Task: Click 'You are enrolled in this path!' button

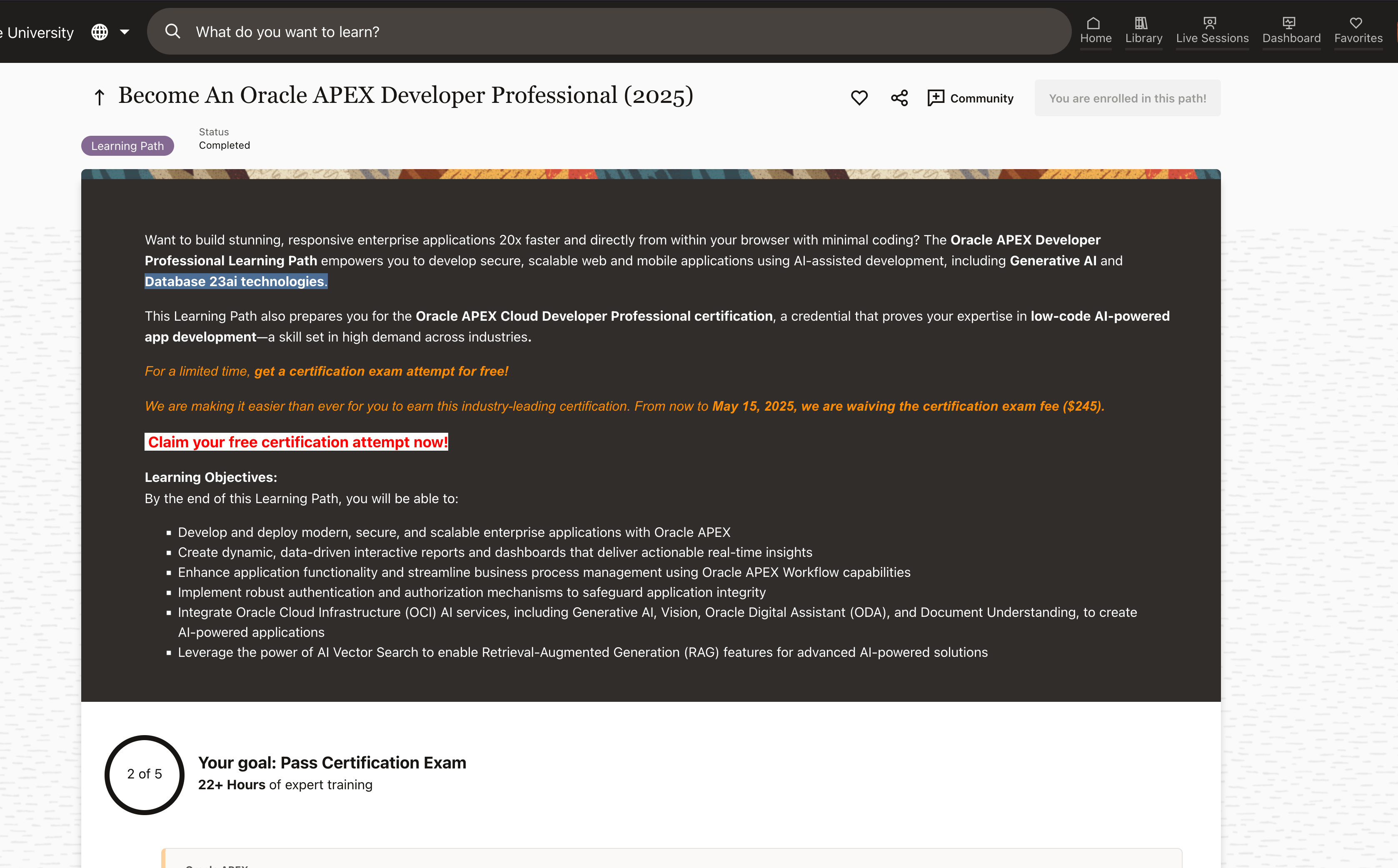Action: pyautogui.click(x=1127, y=98)
